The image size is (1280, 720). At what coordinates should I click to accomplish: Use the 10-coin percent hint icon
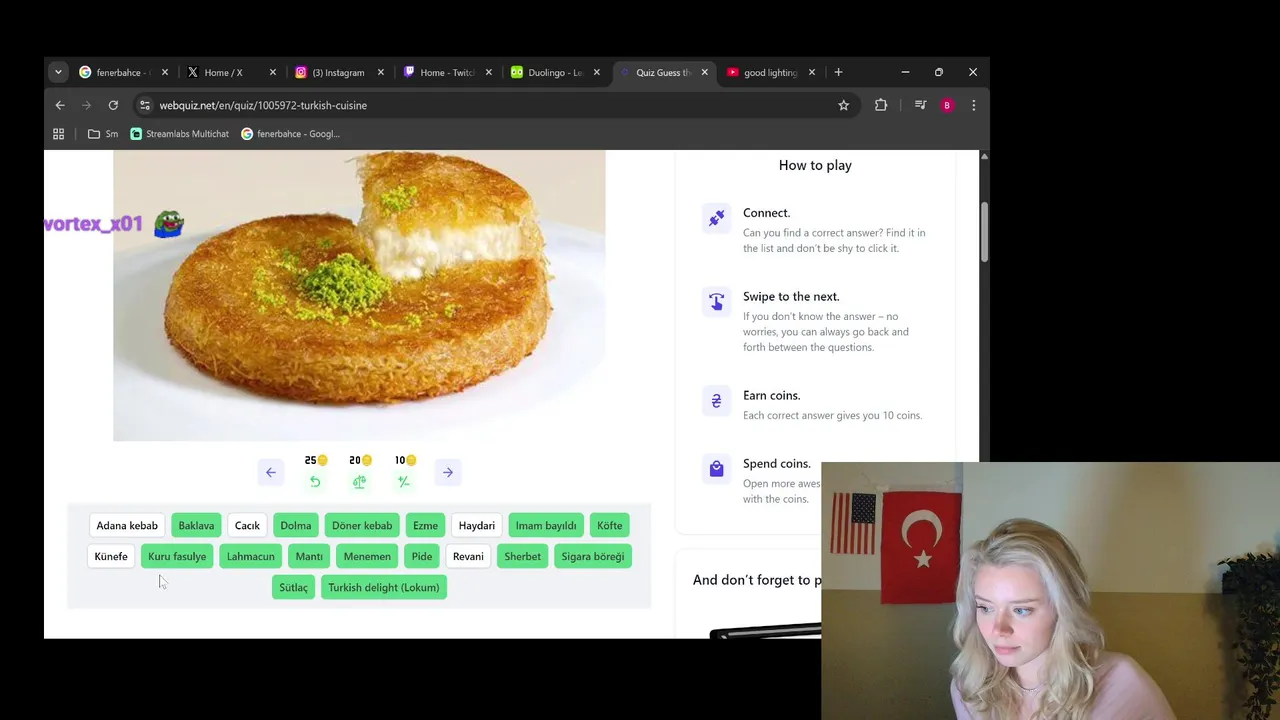403,482
